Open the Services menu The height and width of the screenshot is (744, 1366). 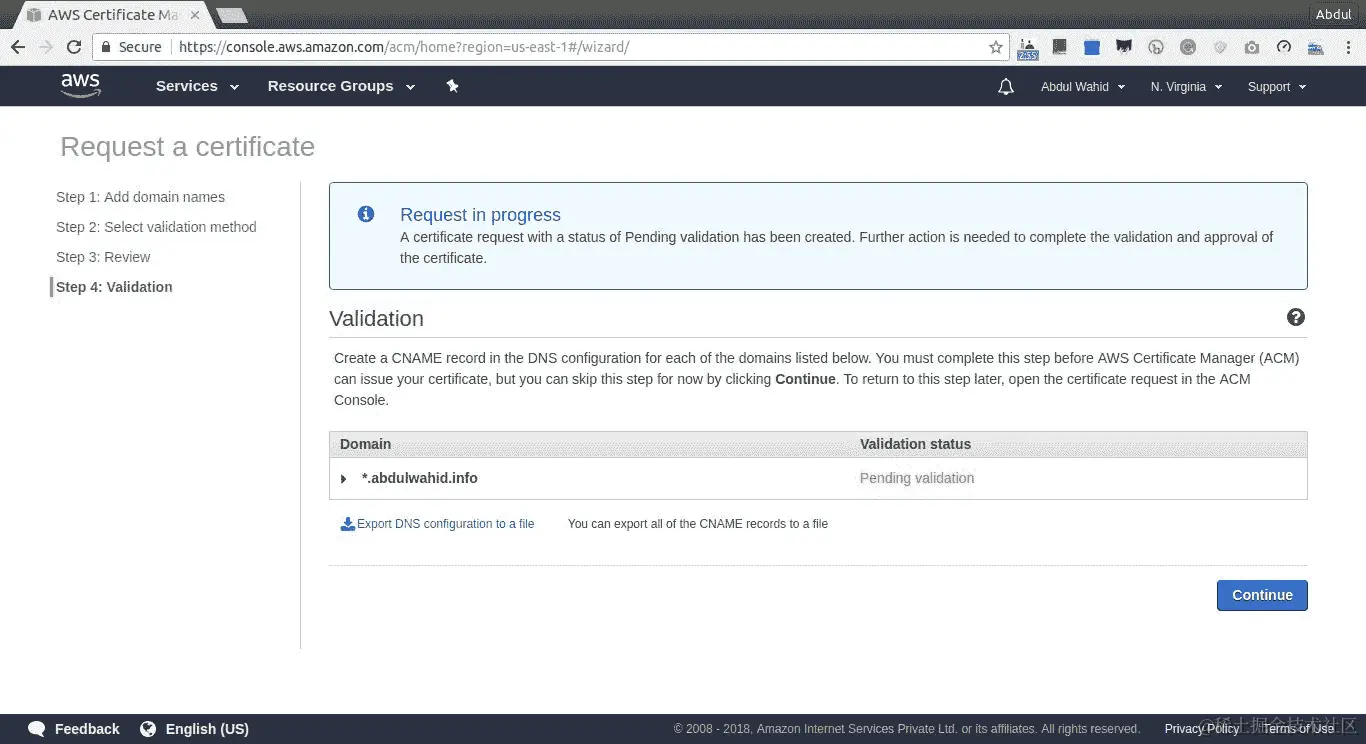click(x=197, y=86)
